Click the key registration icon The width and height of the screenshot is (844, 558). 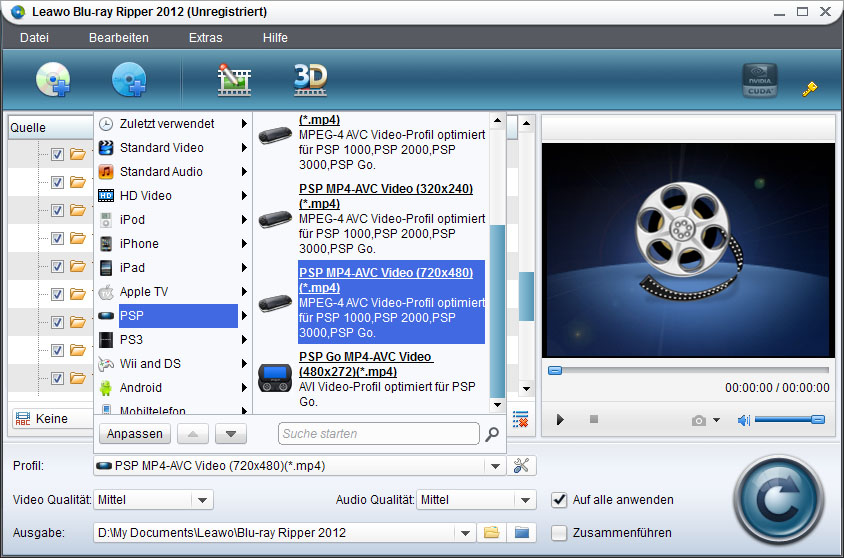click(810, 89)
